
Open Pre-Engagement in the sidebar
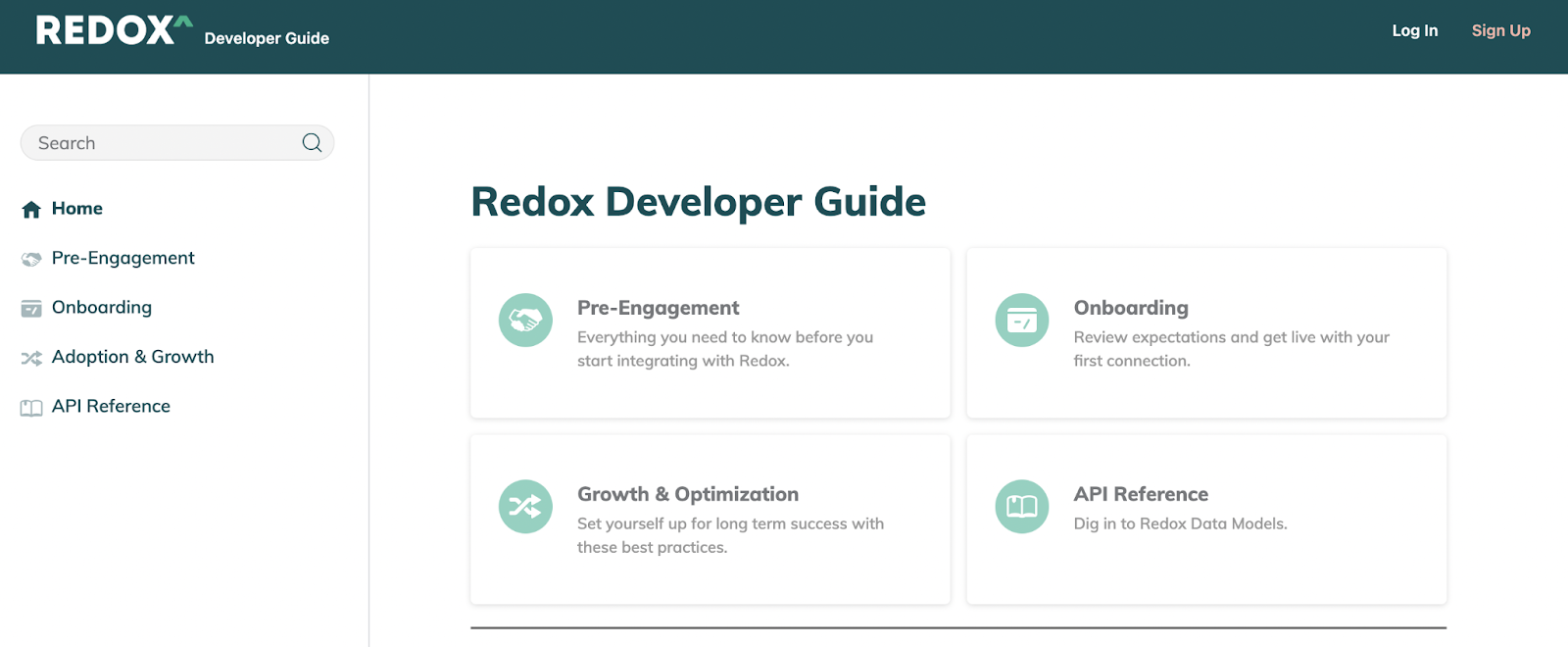point(123,258)
